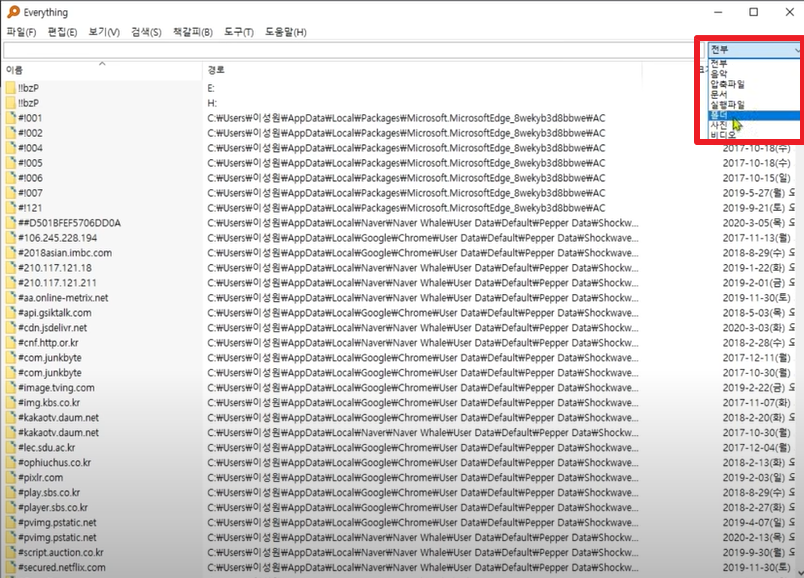Click date 2017-11-13(월)
Image resolution: width=804 pixels, height=578 pixels.
point(756,237)
